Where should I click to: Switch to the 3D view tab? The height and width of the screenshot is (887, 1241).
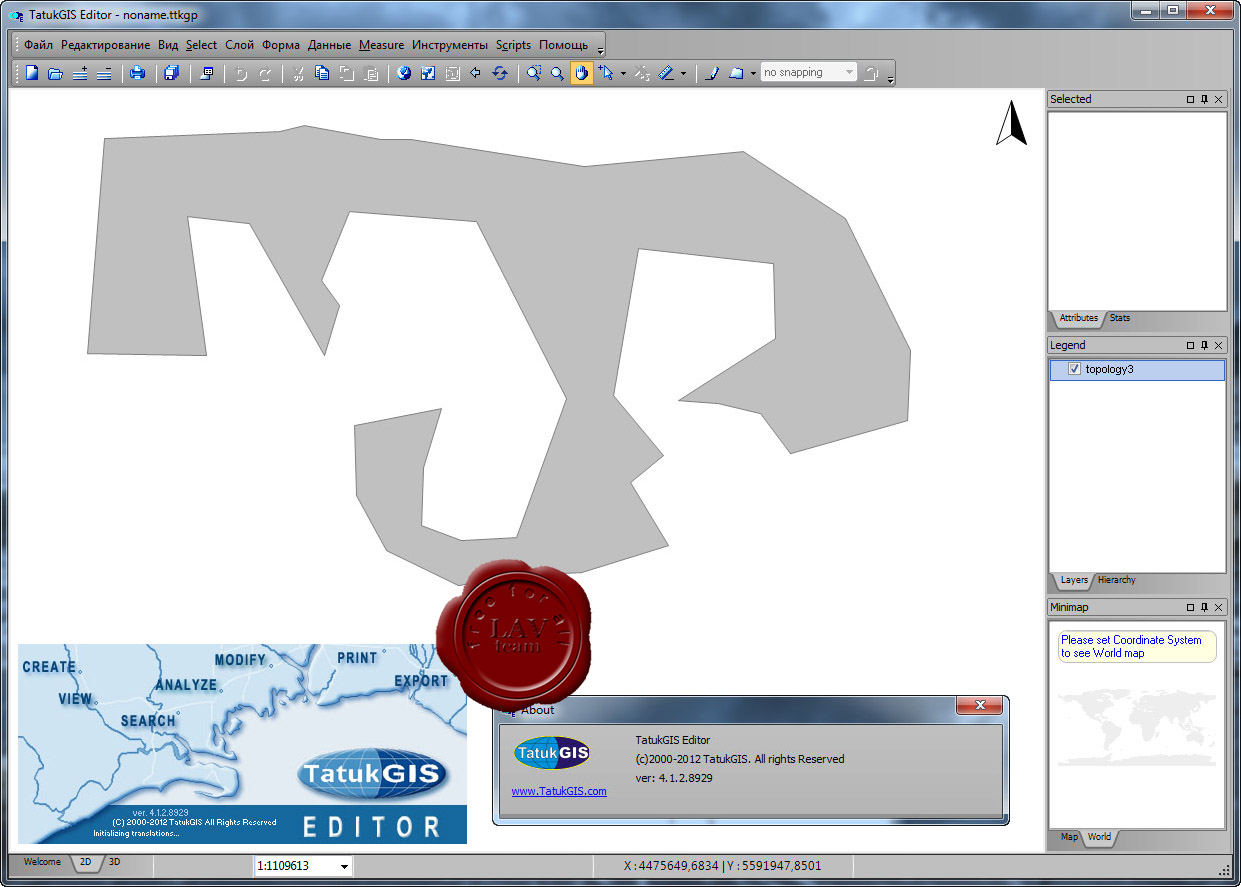[x=114, y=862]
